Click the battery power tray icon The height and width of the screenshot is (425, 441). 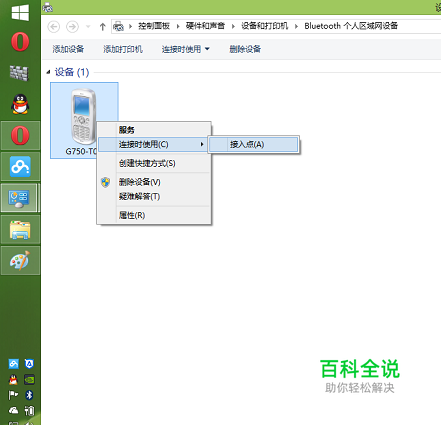pyautogui.click(x=29, y=410)
